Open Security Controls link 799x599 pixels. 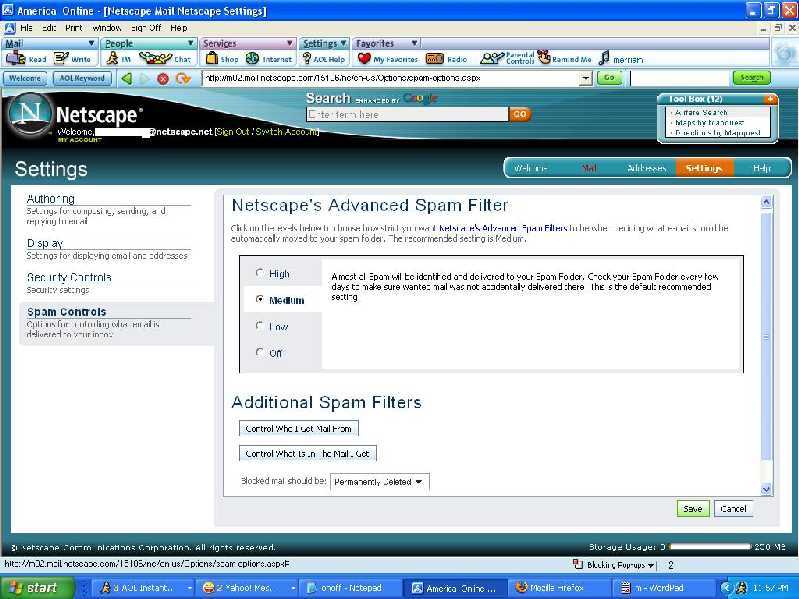pos(69,278)
